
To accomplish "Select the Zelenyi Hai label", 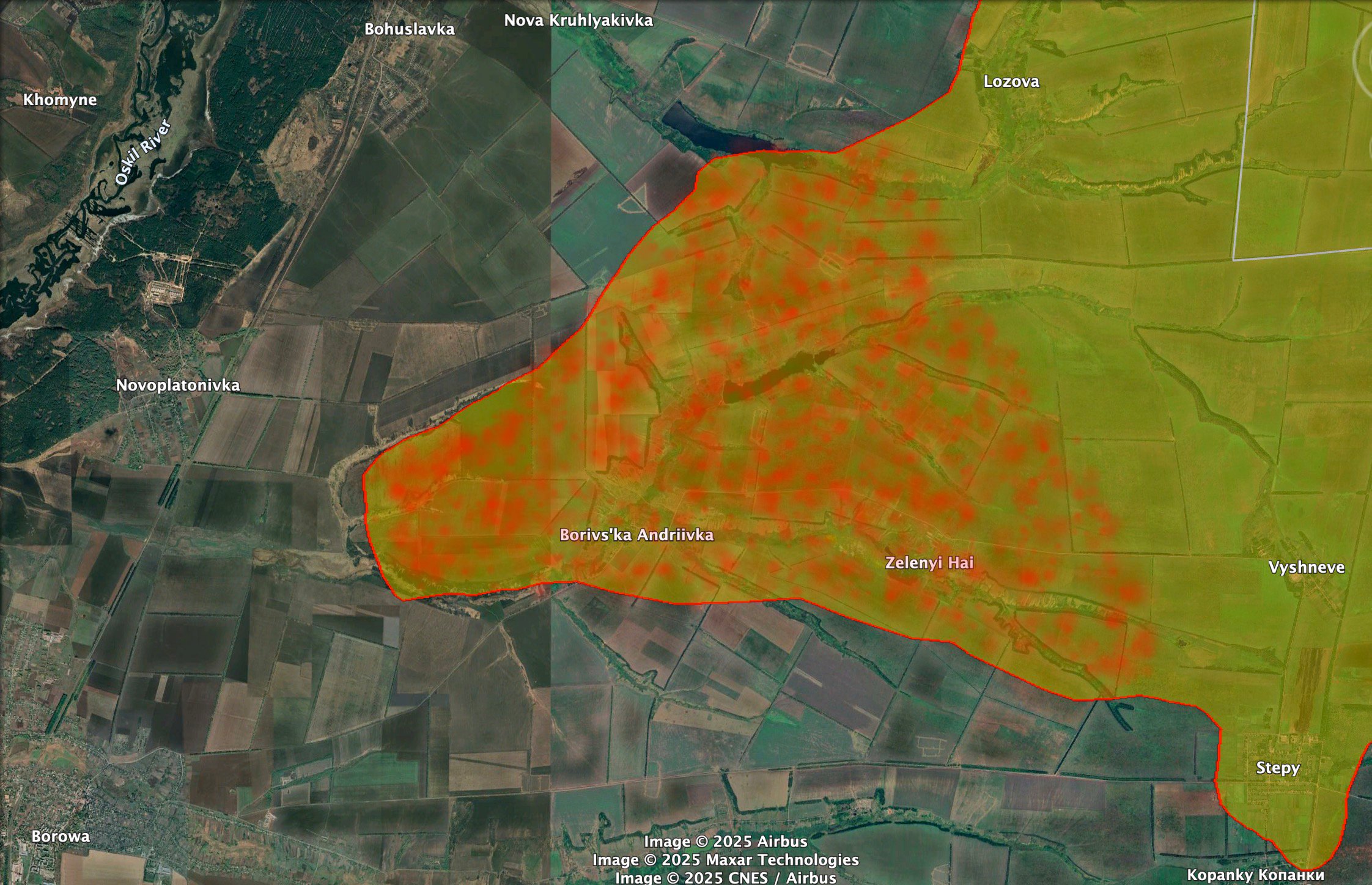I will 929,563.
